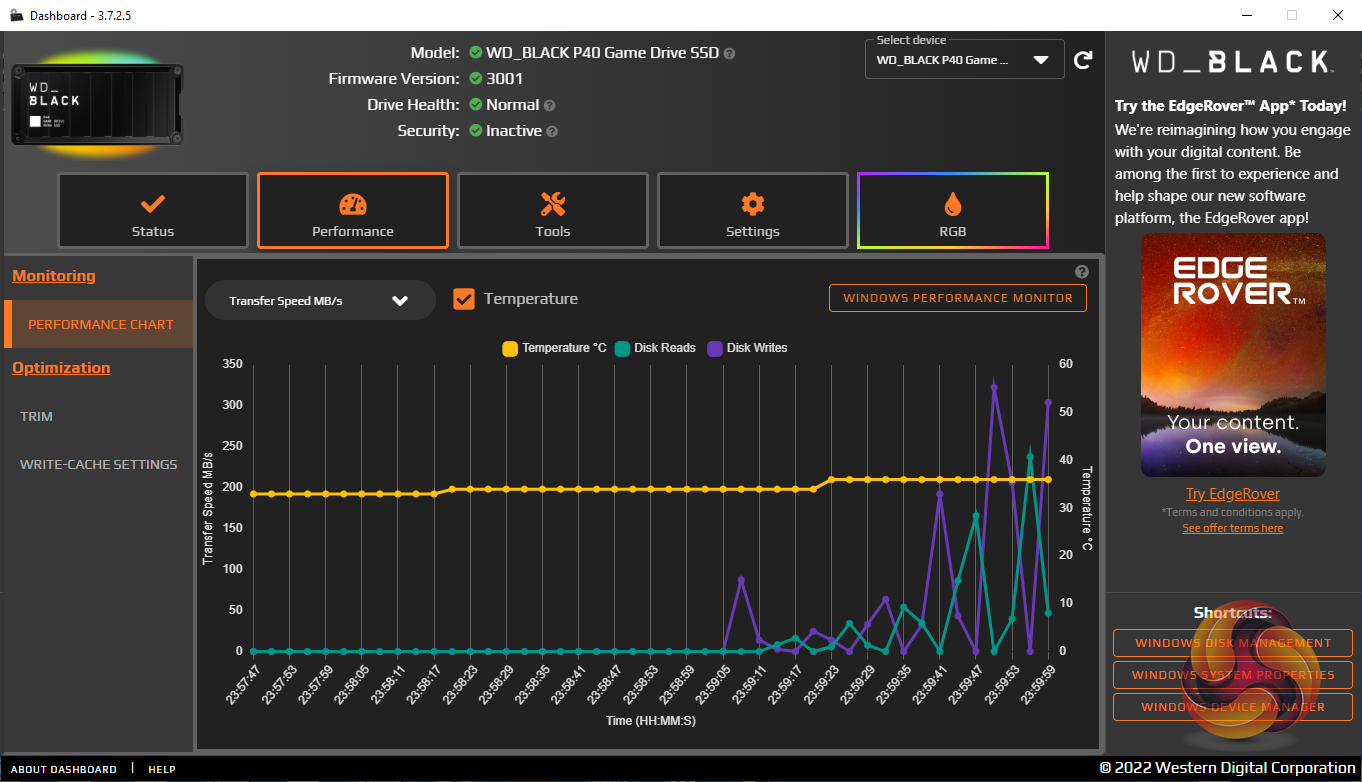1362x782 pixels.
Task: Open the Try EdgeRover link
Action: (1232, 494)
